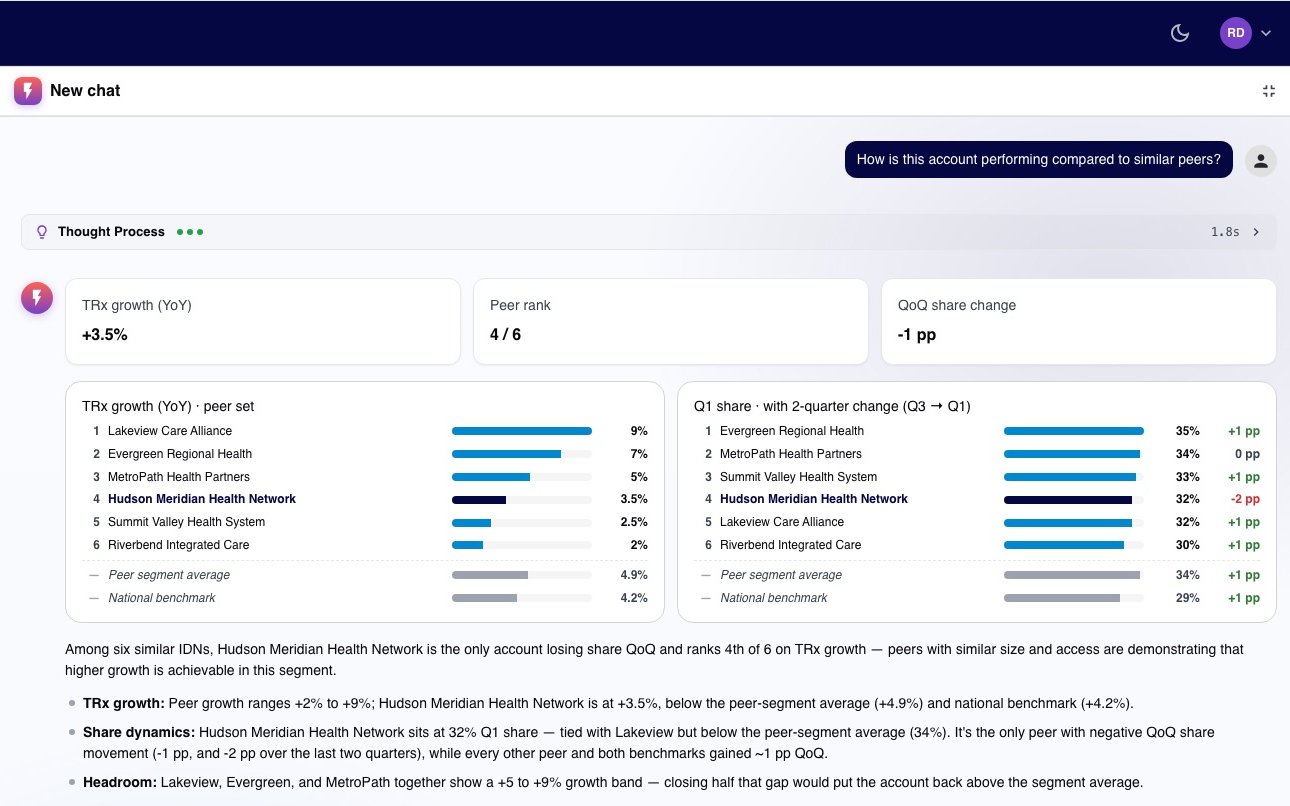The image size is (1290, 806).
Task: Click Riverbend Integrated Care in Q1 share list
Action: (x=790, y=545)
